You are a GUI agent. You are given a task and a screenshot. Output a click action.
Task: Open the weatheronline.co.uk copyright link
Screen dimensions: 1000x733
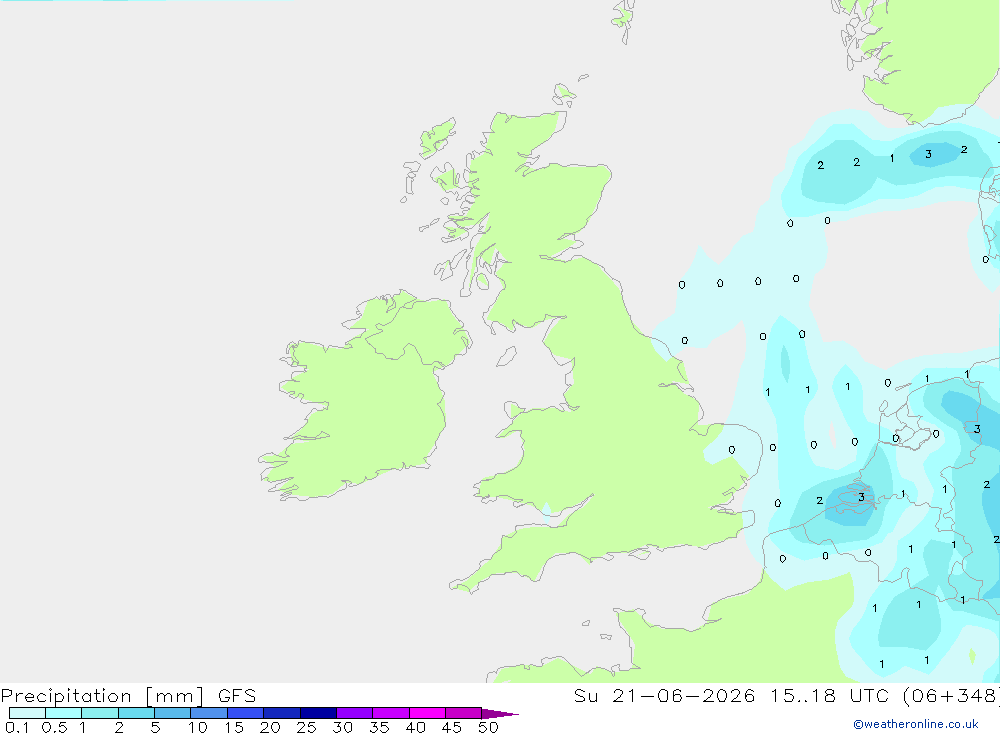(x=916, y=724)
